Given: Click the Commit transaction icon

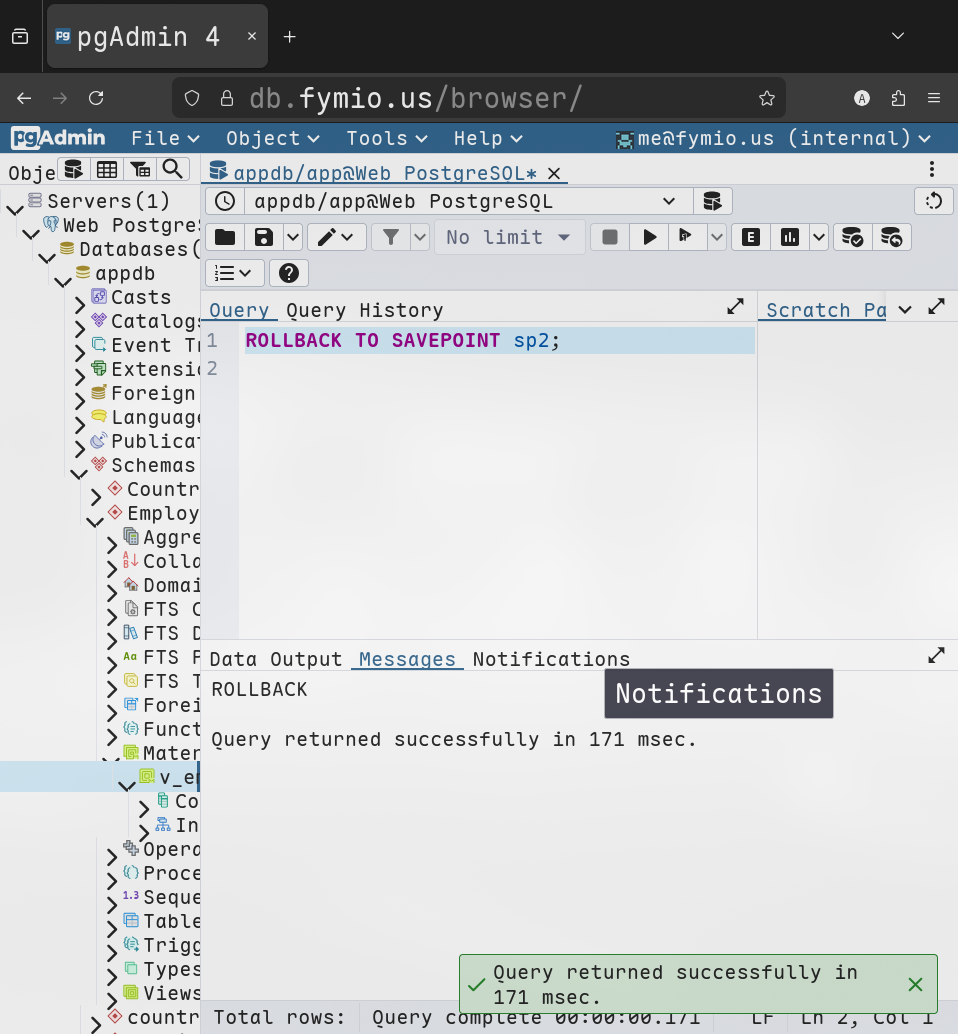Looking at the screenshot, I should tap(852, 237).
